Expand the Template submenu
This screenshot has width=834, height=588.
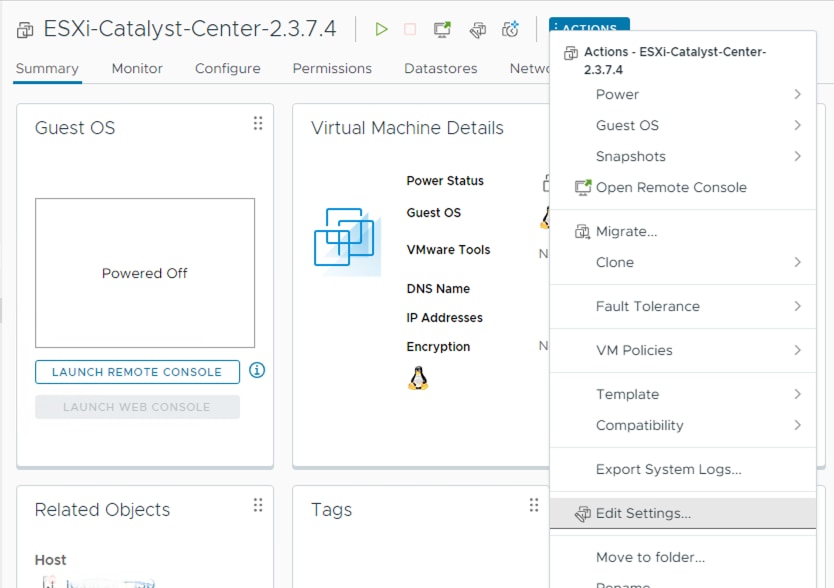coord(683,394)
